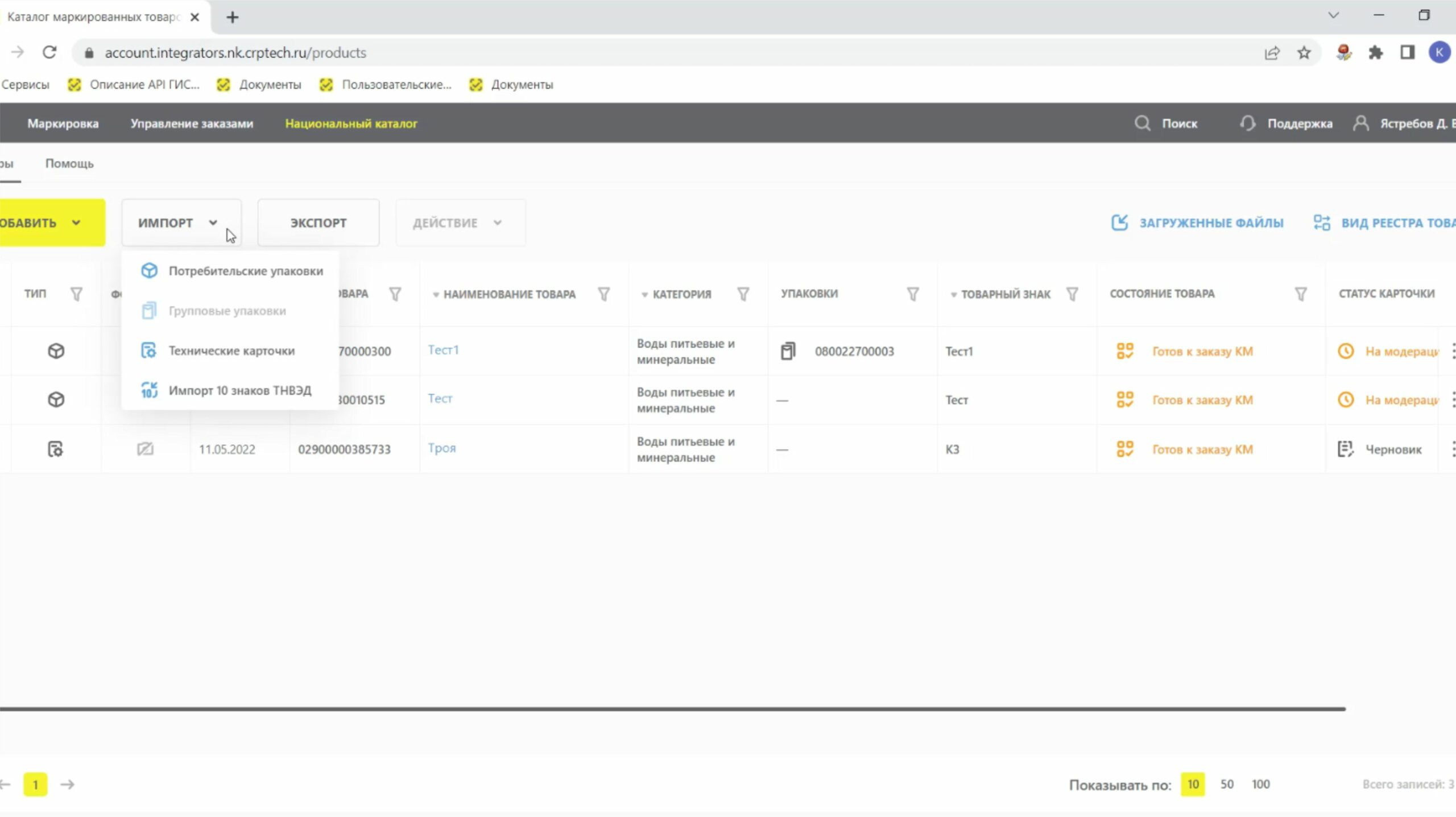Click the technical card type icon in Троя row
The width and height of the screenshot is (1456, 817).
(x=55, y=449)
